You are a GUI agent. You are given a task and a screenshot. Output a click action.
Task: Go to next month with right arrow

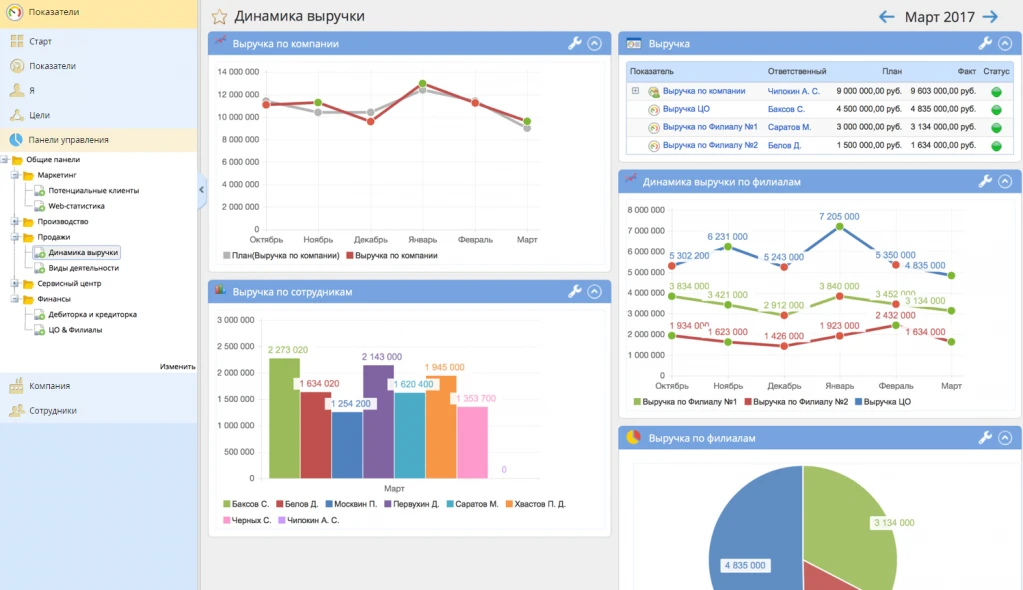point(990,17)
